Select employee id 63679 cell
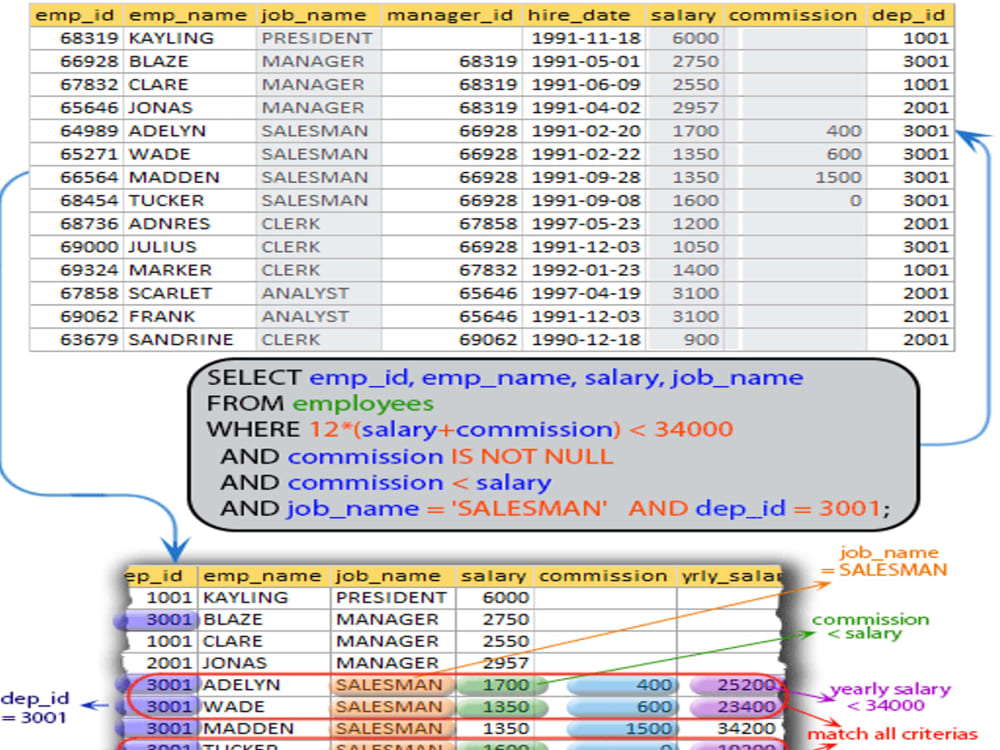1000x750 pixels. click(76, 339)
